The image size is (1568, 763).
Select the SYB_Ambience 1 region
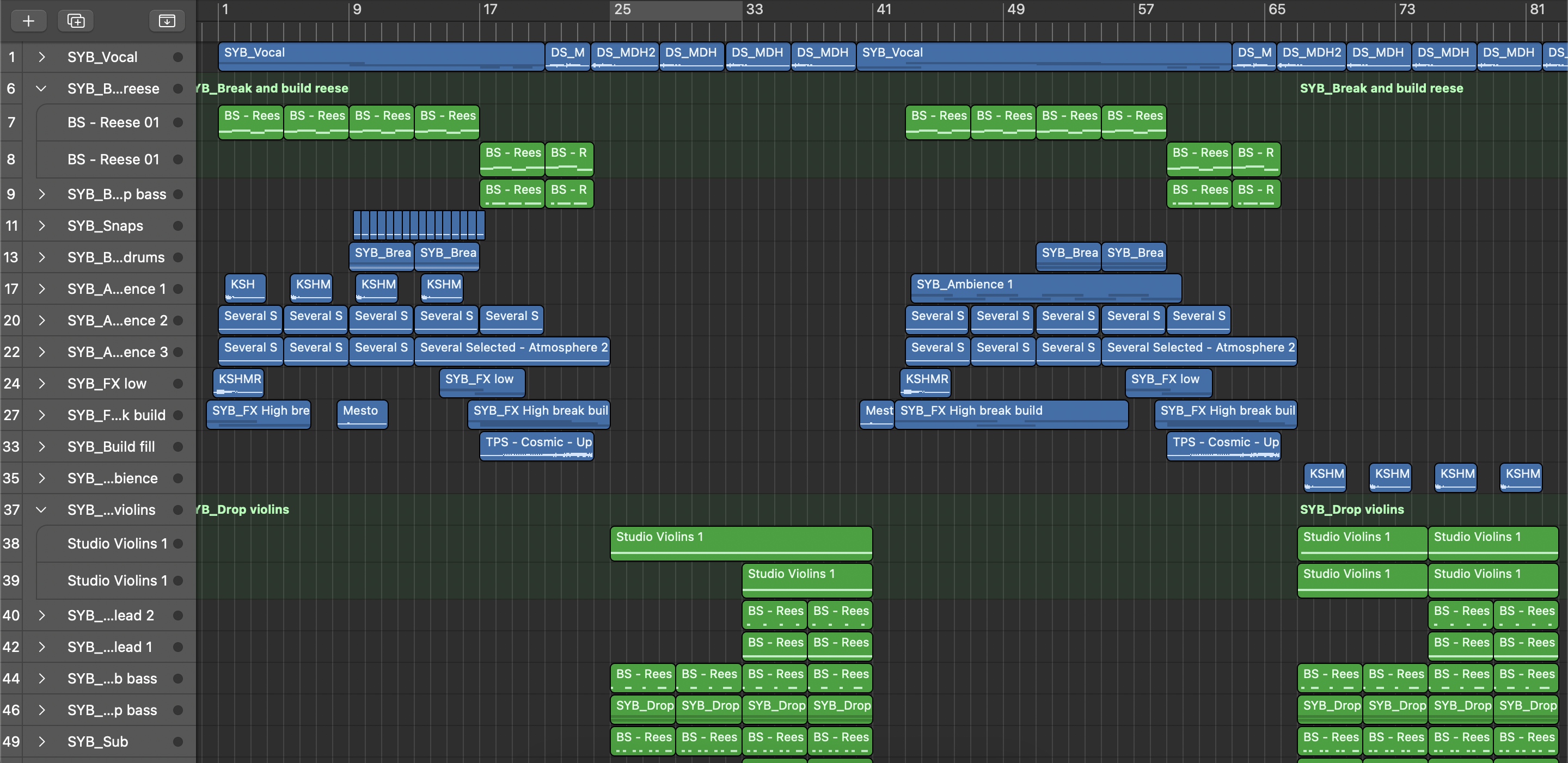click(1045, 288)
